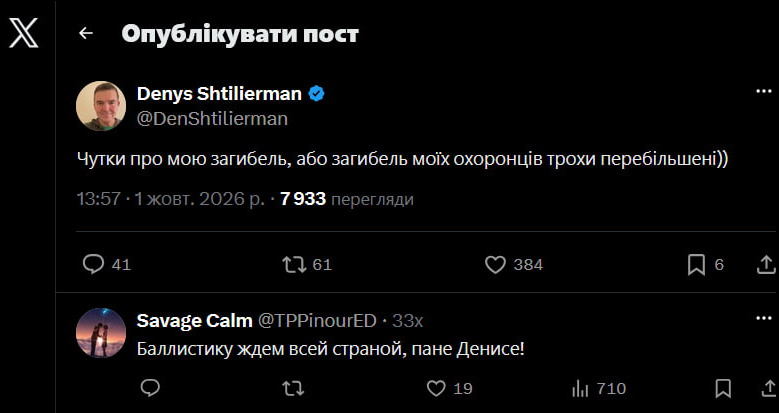Bookmark Savage Calm's reply
This screenshot has height=413, width=779.
point(723,389)
